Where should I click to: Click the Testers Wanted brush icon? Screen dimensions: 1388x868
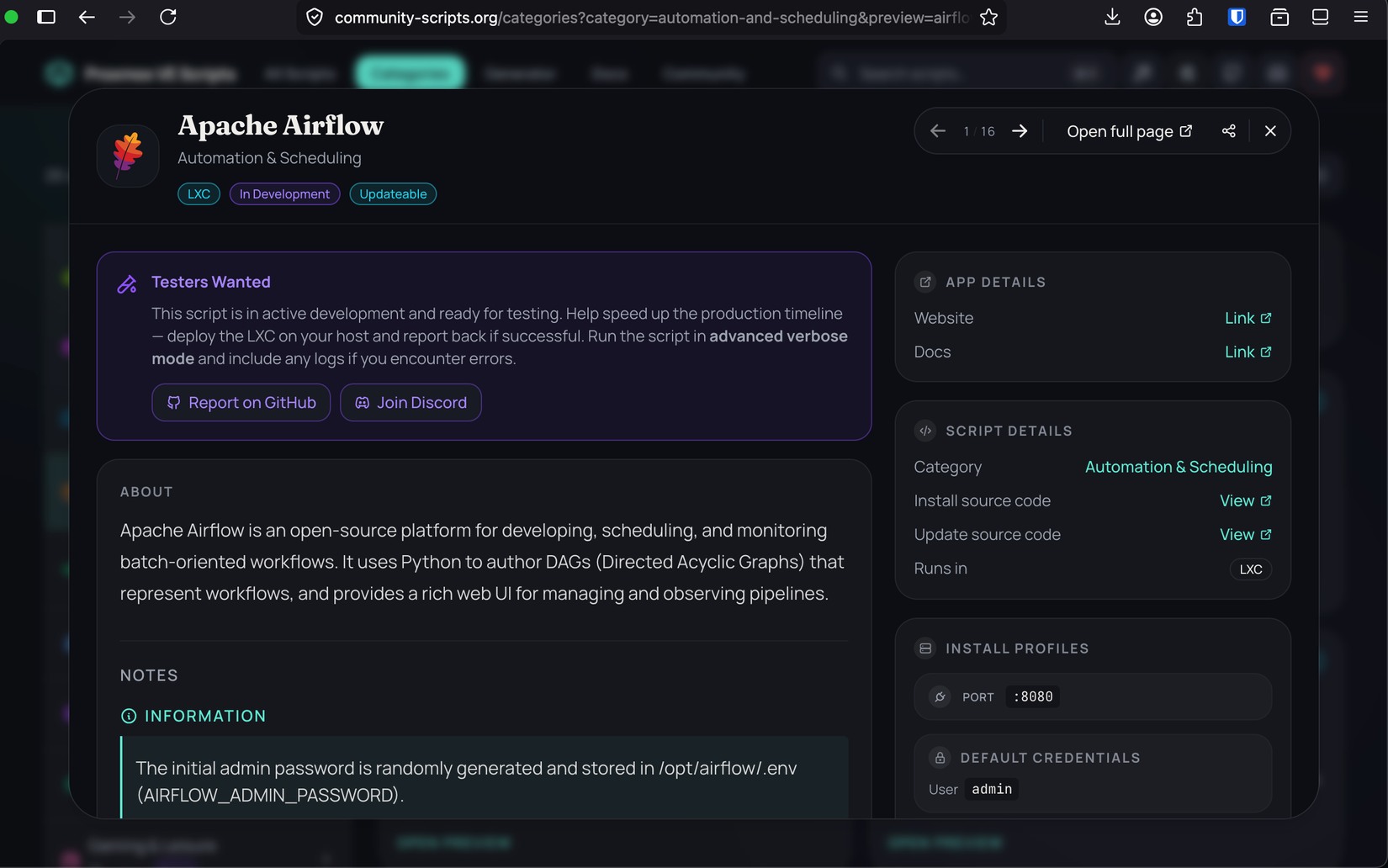pyautogui.click(x=127, y=284)
